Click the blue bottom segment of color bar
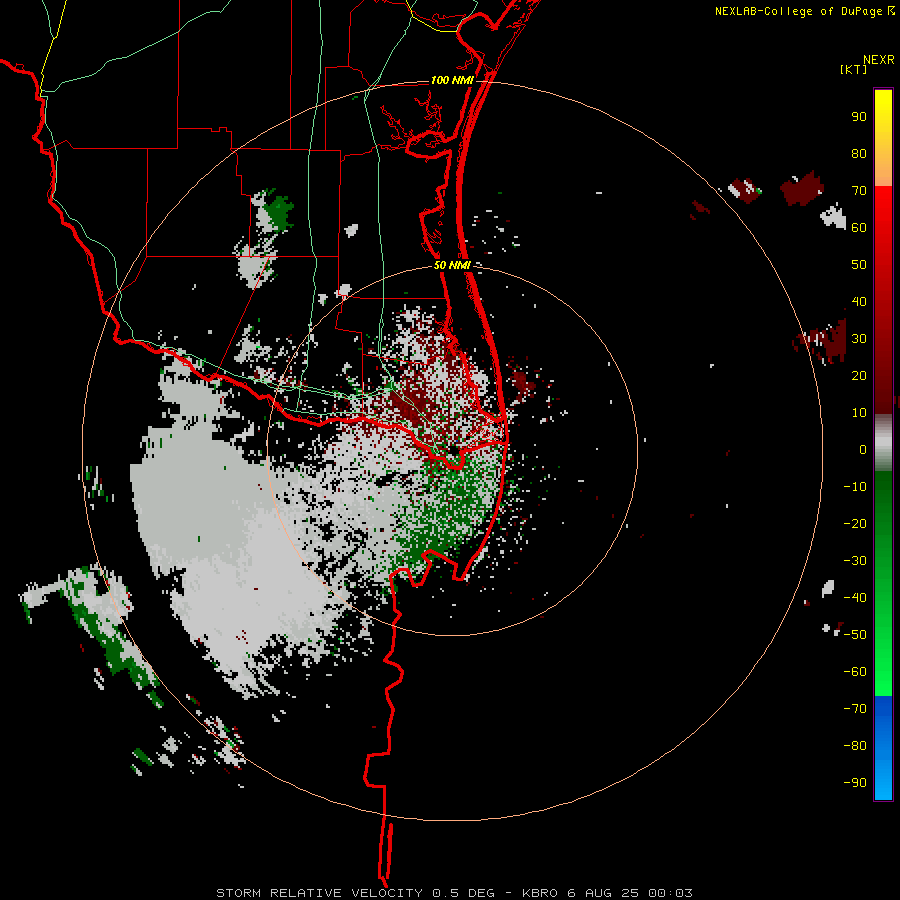This screenshot has height=900, width=900. (883, 748)
